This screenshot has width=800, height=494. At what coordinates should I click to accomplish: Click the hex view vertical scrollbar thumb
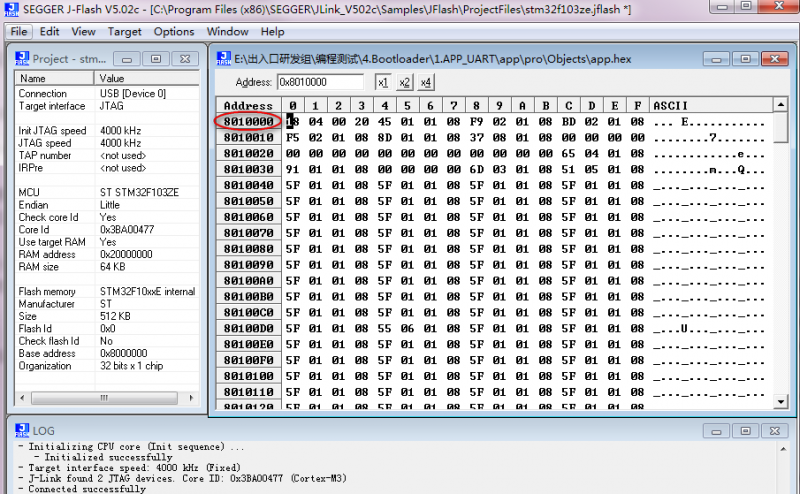tap(781, 128)
